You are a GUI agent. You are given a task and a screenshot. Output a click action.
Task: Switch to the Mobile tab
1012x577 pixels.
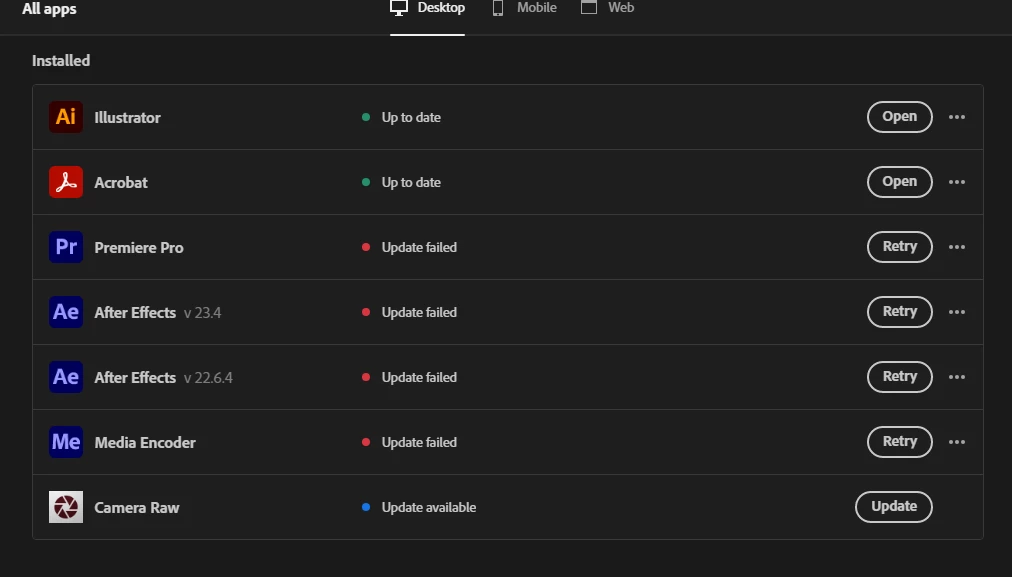(x=524, y=8)
